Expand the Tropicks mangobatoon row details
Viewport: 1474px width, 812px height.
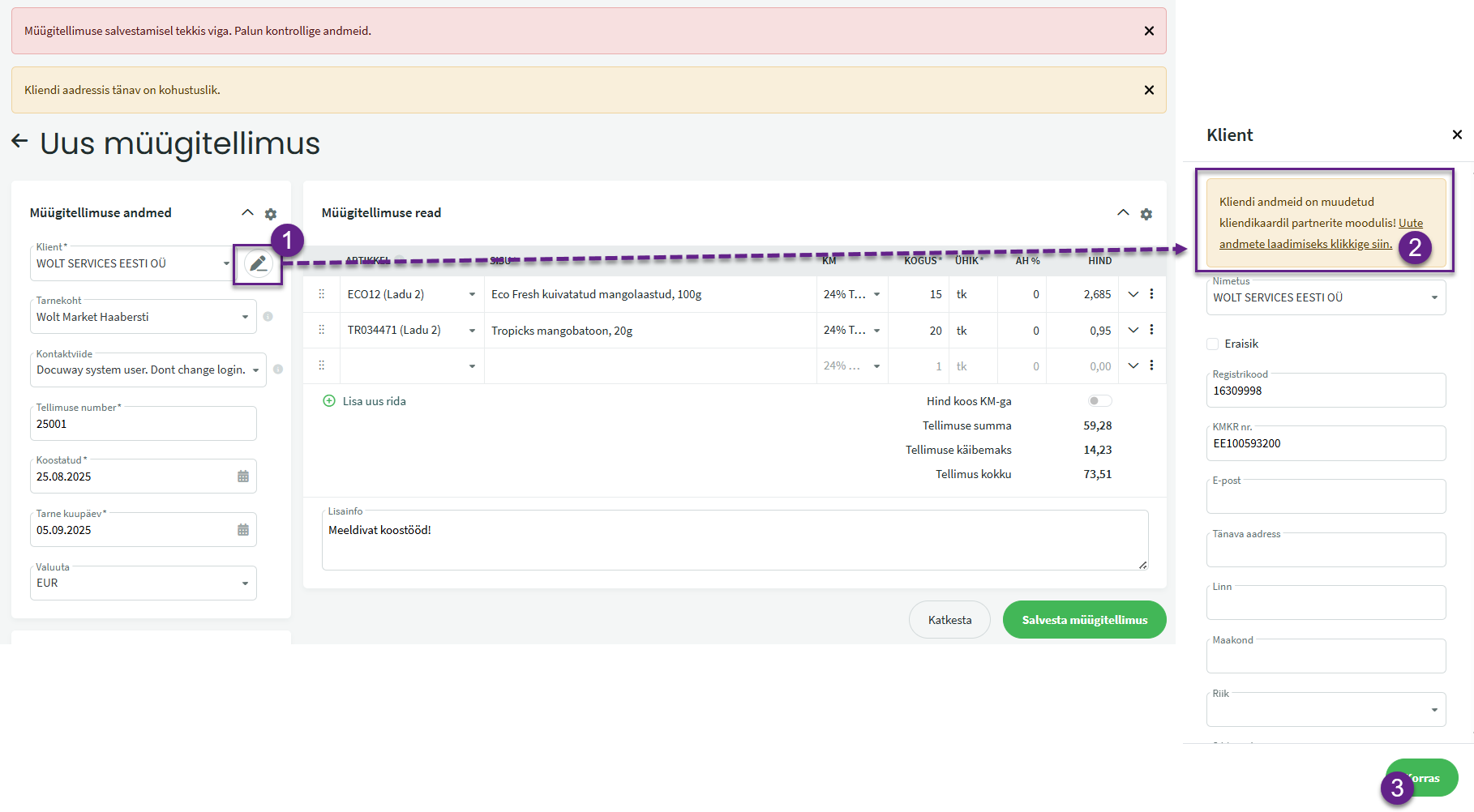(x=1133, y=330)
